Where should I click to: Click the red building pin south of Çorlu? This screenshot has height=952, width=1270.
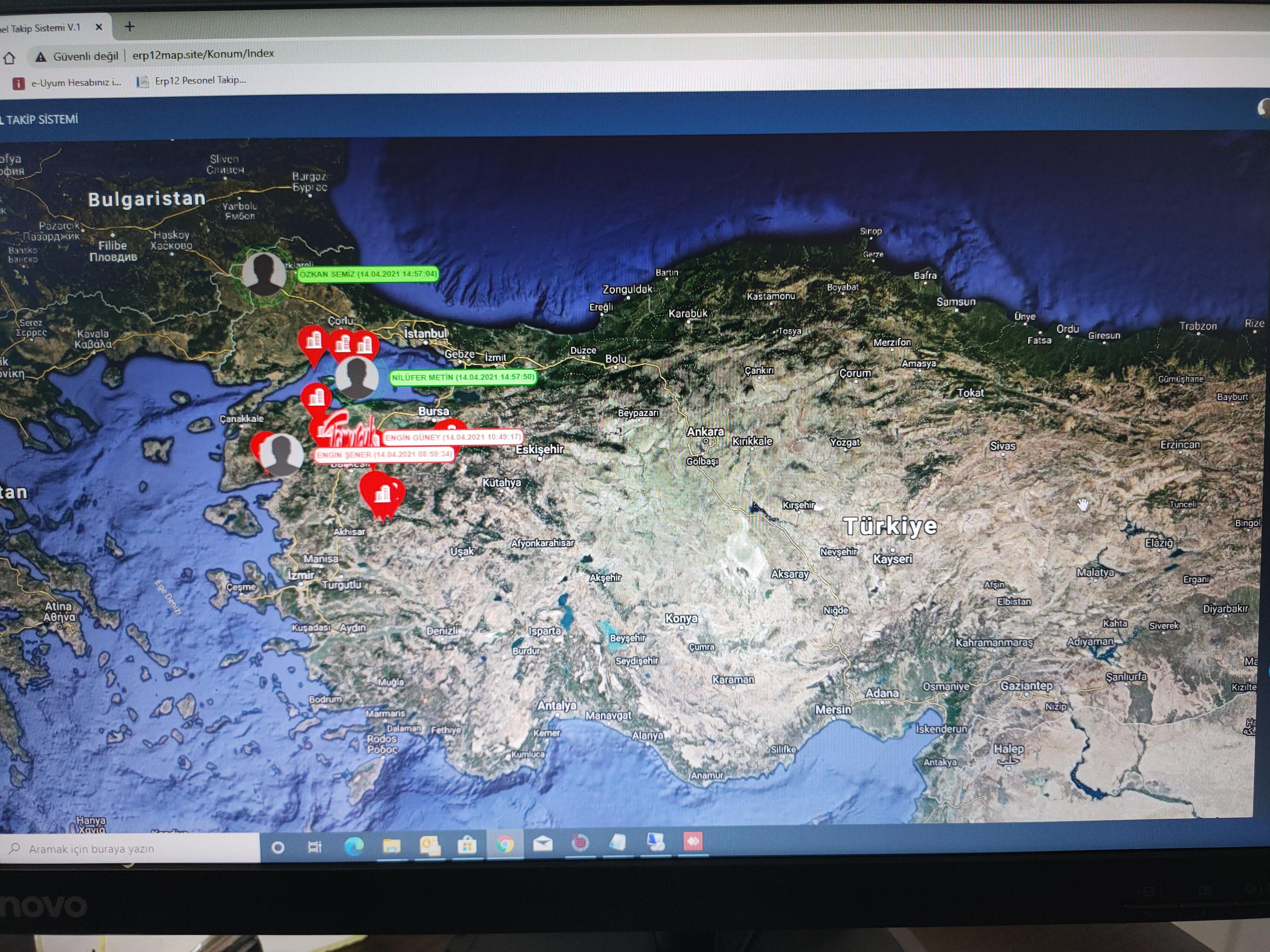coord(313,343)
